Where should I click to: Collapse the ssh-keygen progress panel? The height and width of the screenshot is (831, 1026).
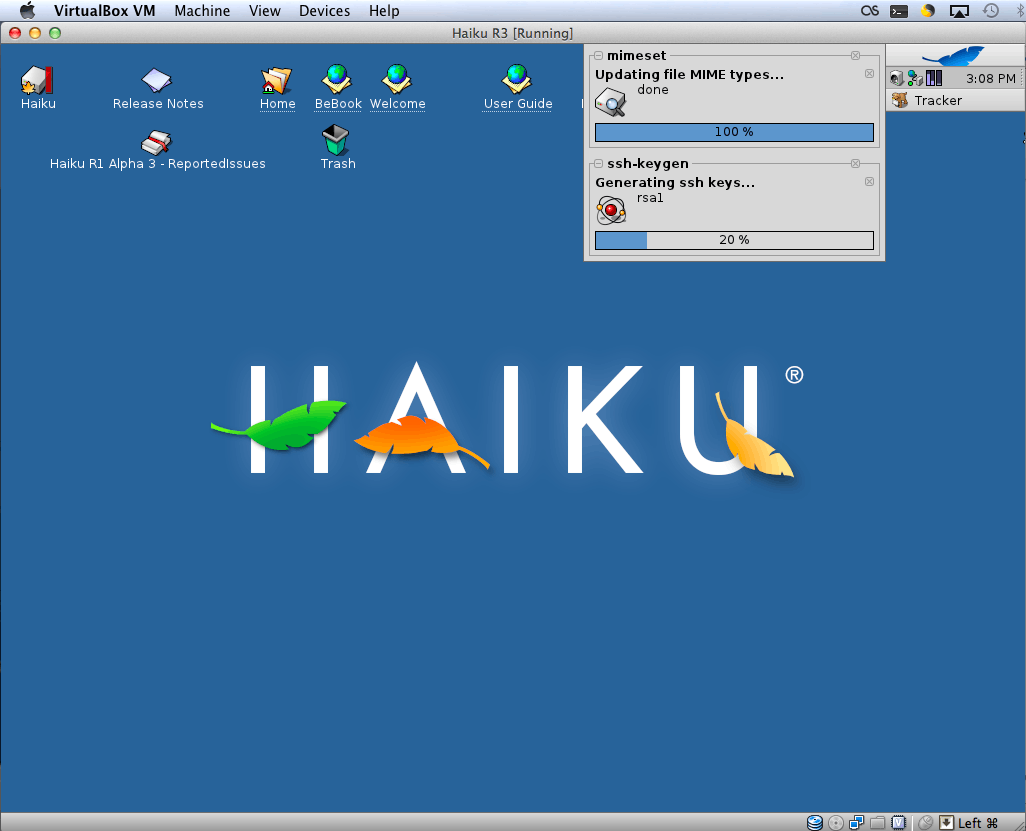[x=597, y=163]
